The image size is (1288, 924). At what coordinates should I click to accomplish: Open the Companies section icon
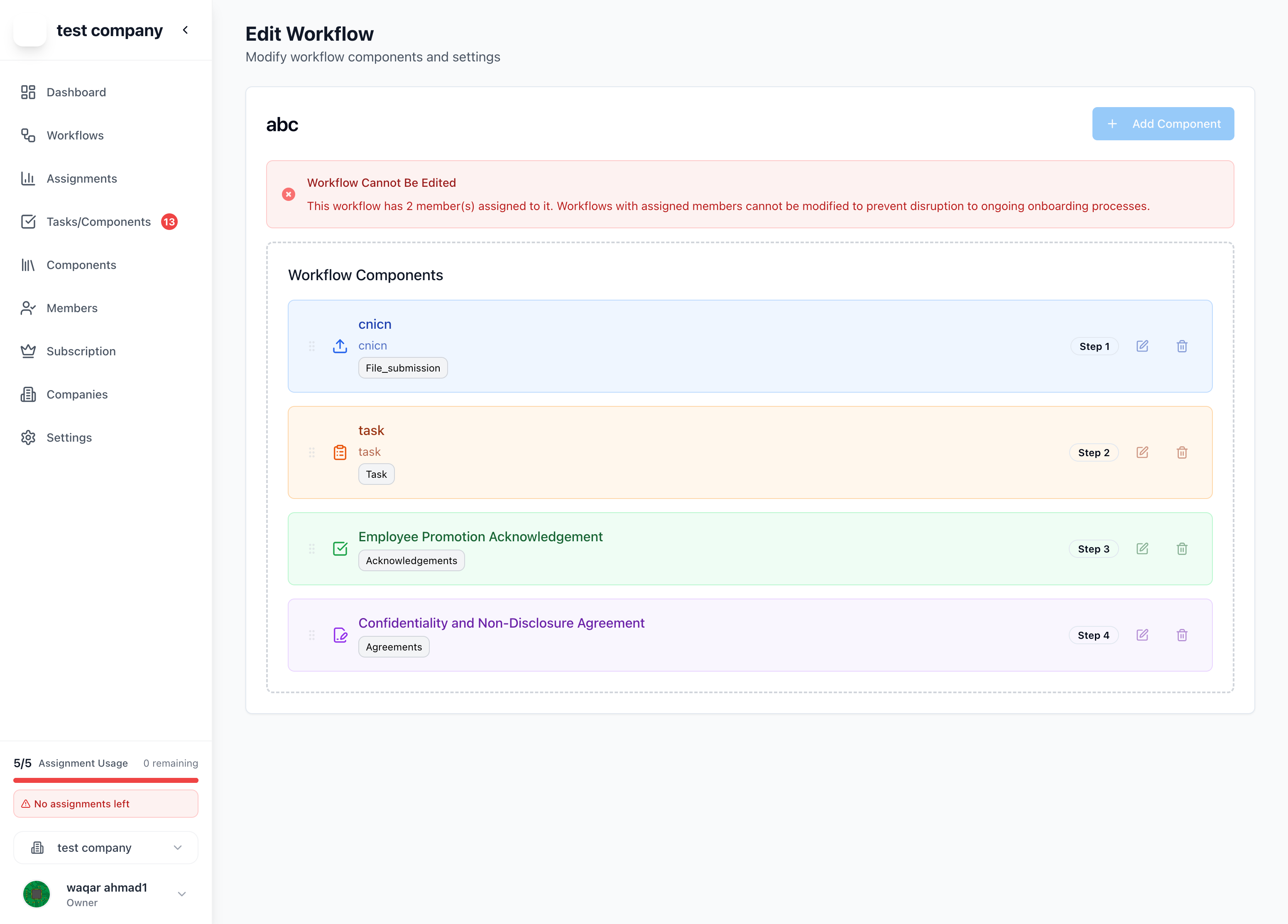(x=28, y=394)
